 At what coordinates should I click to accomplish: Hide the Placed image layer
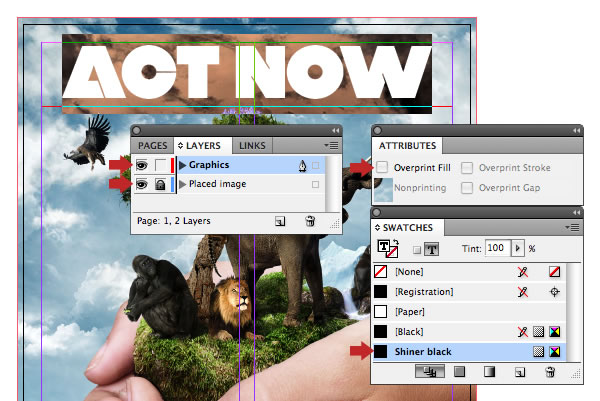coord(142,184)
